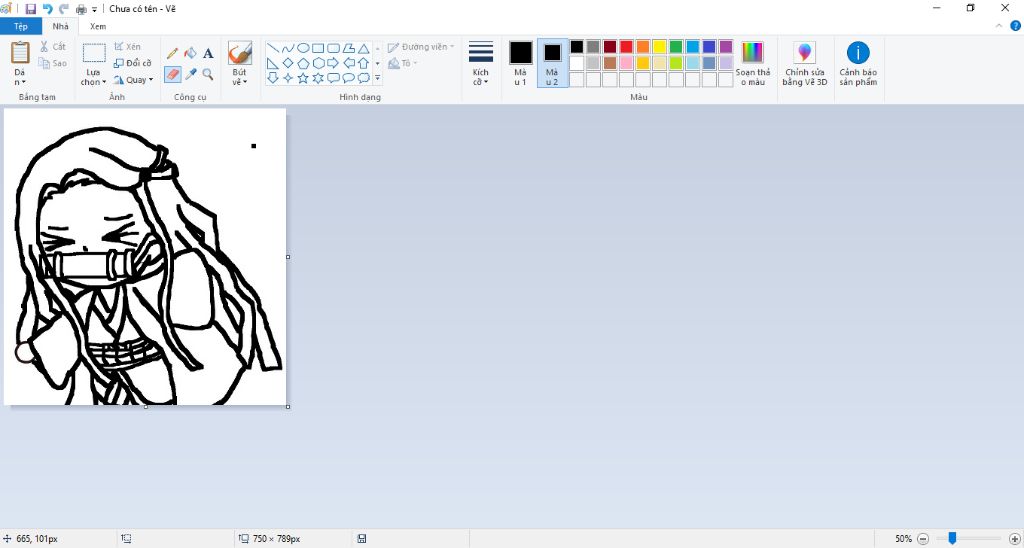Click Cảnh báo sản phẩm button
The width and height of the screenshot is (1024, 548).
pyautogui.click(x=858, y=63)
